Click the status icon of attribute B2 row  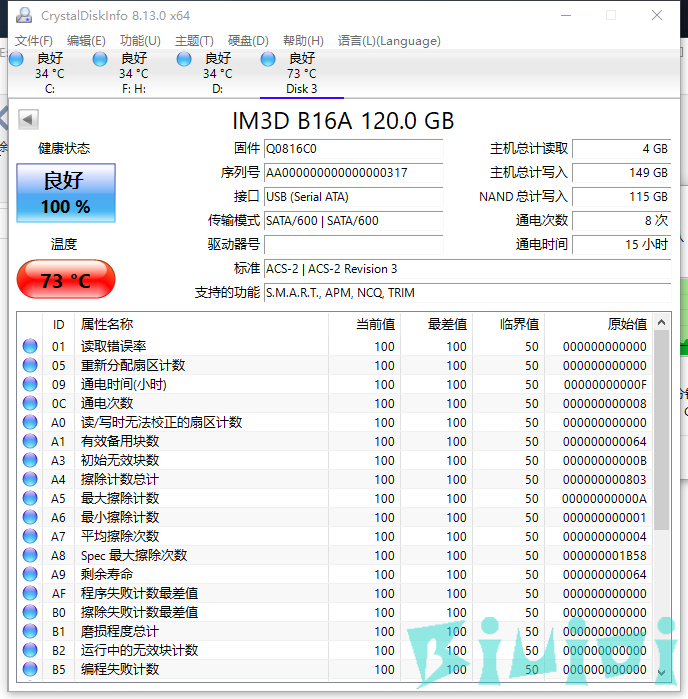pyautogui.click(x=30, y=650)
